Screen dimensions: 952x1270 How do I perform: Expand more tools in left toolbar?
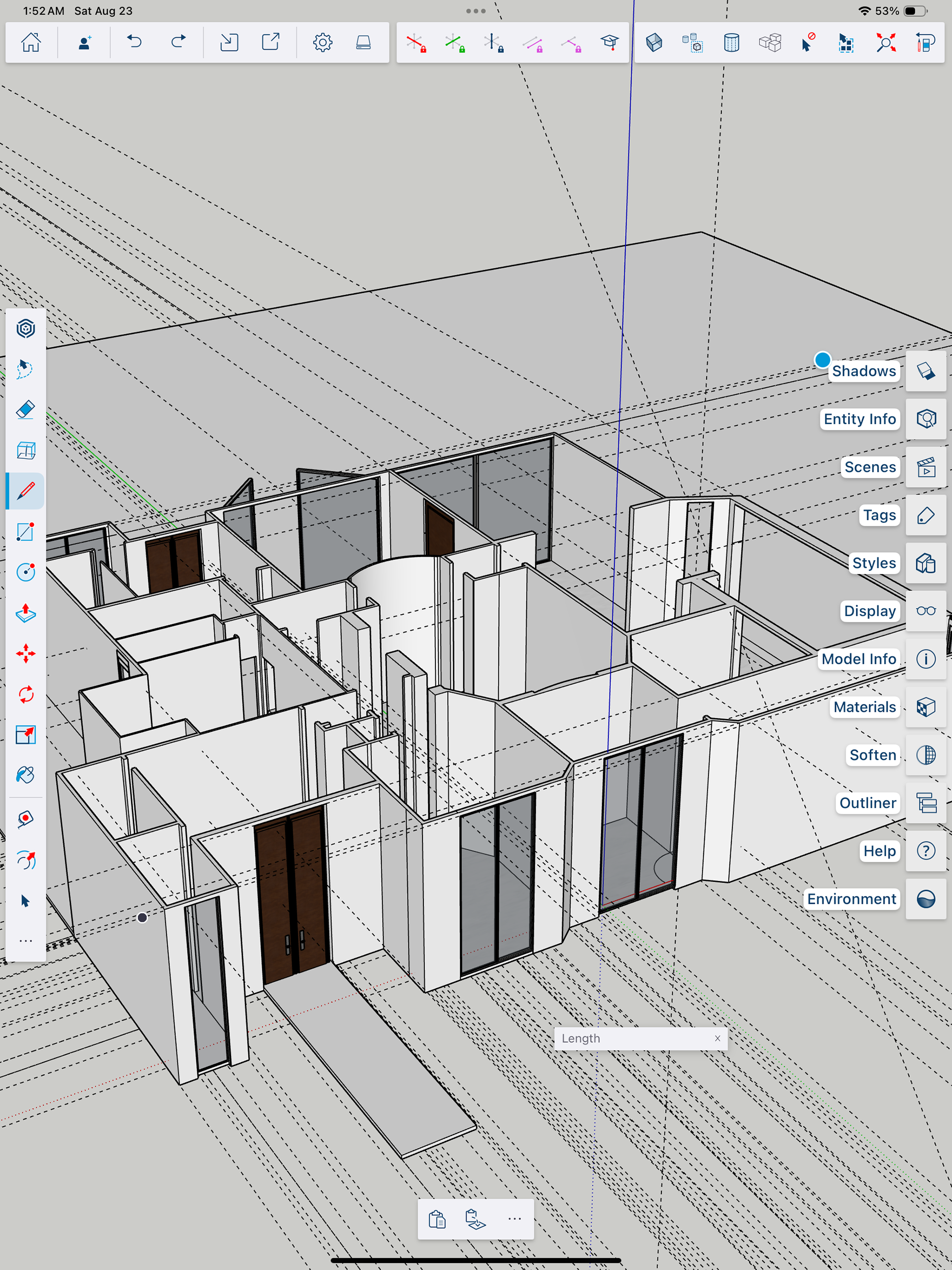pos(25,941)
